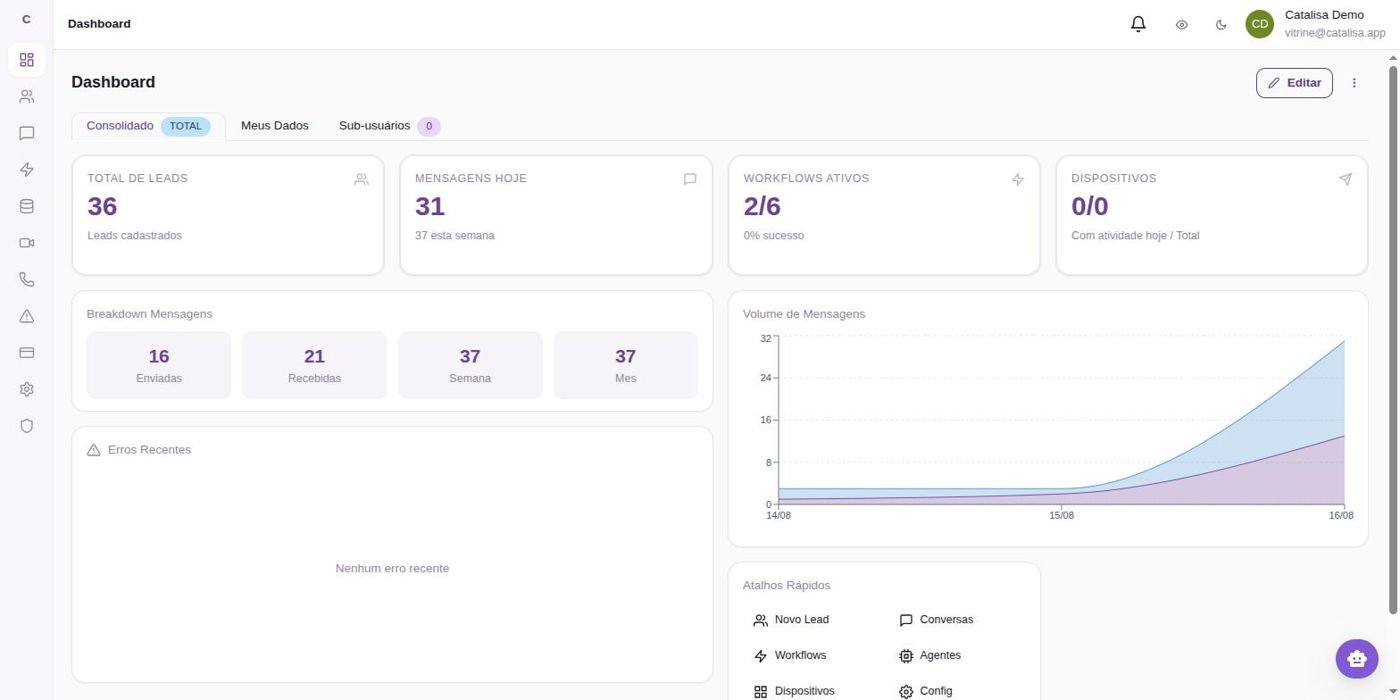This screenshot has width=1400, height=700.
Task: Click the warning icon beside Erros Recentes
Action: tap(94, 450)
